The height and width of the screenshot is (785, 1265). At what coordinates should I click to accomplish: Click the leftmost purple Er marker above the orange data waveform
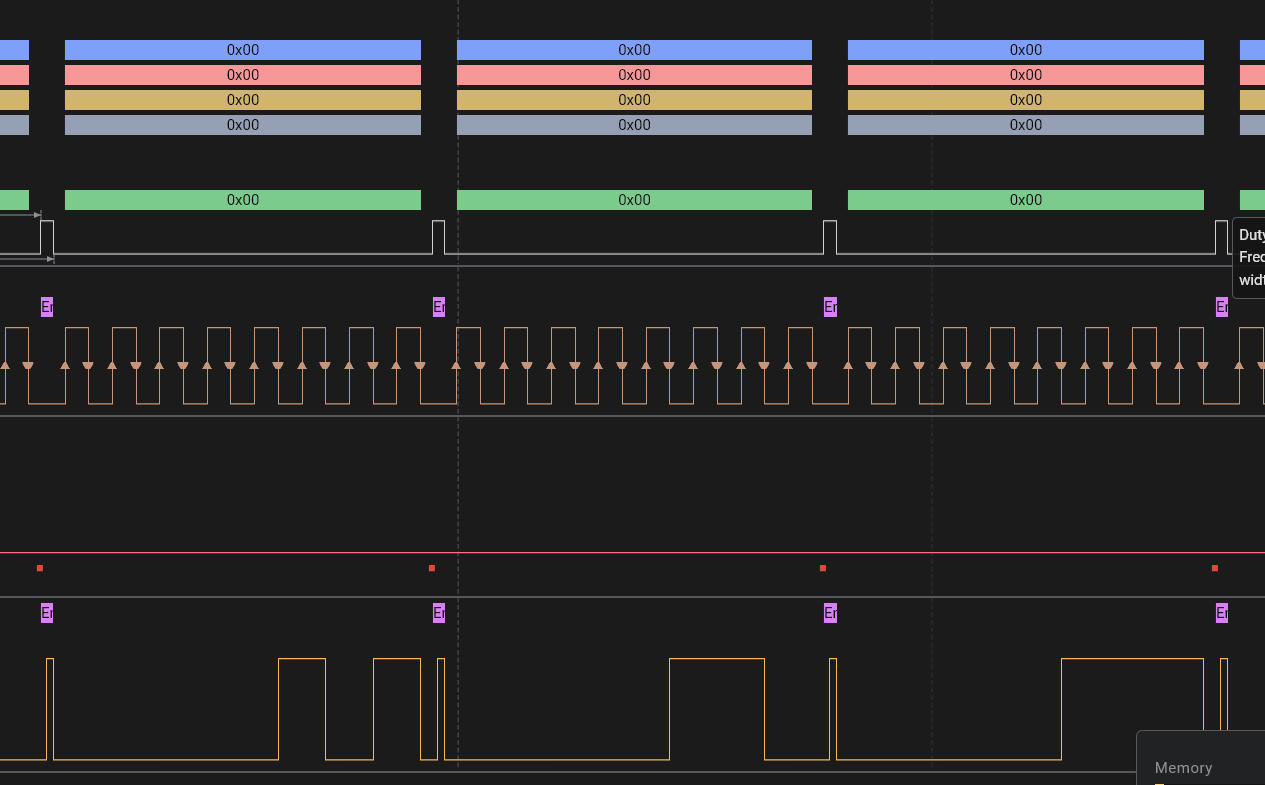click(x=46, y=613)
